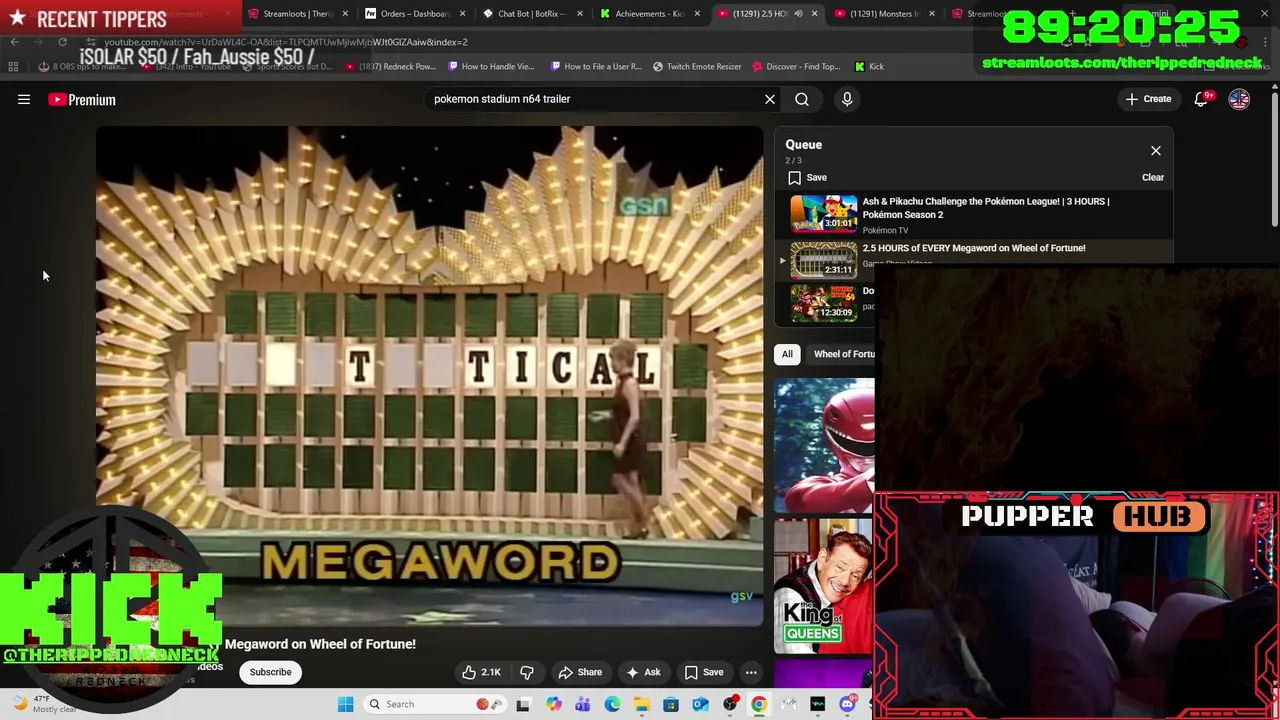Save the video below the player
The height and width of the screenshot is (720, 1280).
[703, 672]
